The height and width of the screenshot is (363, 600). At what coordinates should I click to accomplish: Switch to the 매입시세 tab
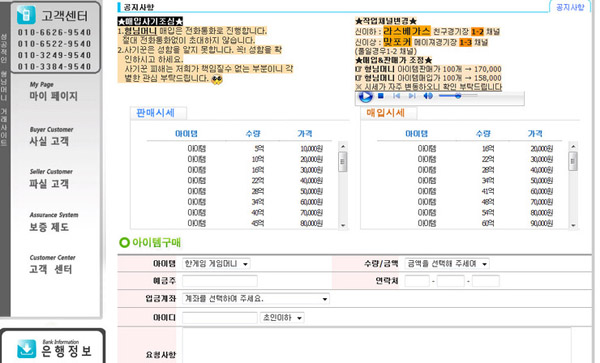[x=386, y=113]
